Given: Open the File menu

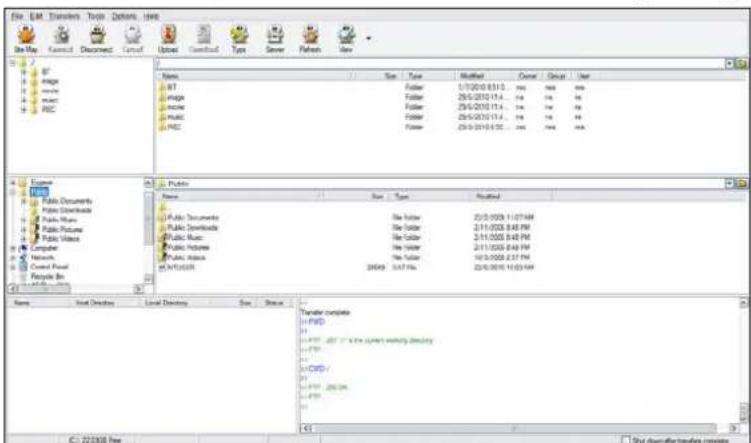Looking at the screenshot, I should 17,16.
